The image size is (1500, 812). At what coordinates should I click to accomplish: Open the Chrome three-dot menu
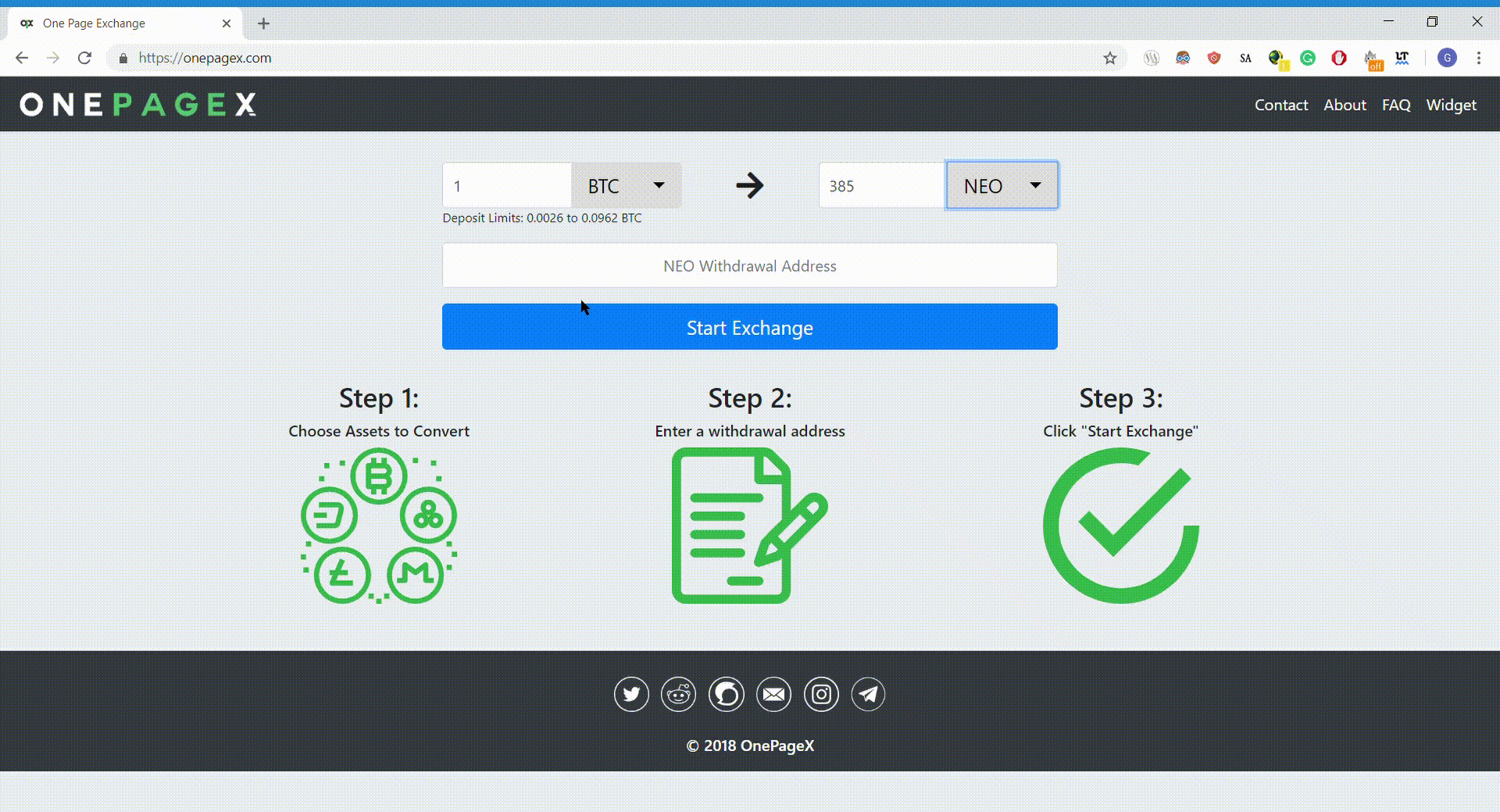point(1478,58)
